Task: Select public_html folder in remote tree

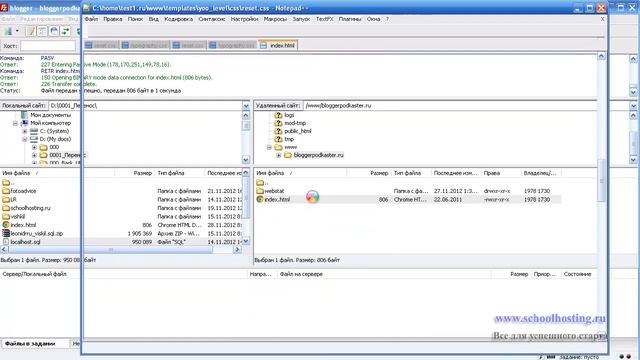Action: (298, 131)
